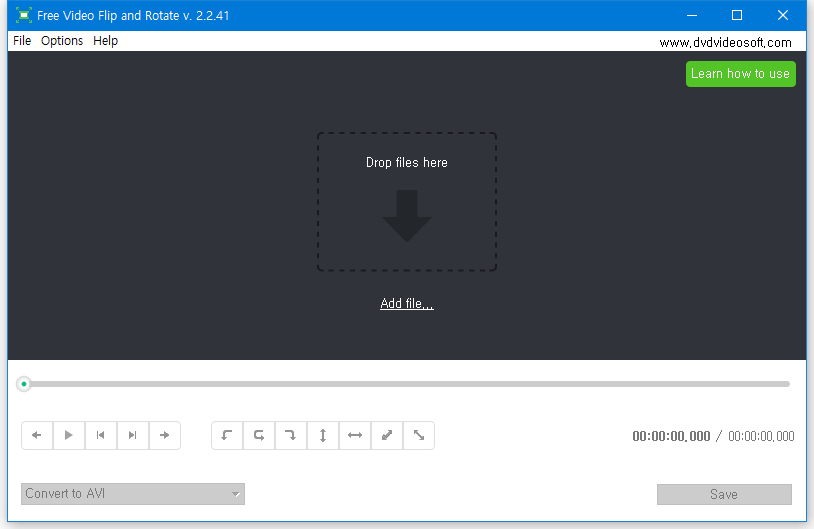The height and width of the screenshot is (529, 814).
Task: Rotate video 90 degrees clockwise
Action: [x=291, y=435]
